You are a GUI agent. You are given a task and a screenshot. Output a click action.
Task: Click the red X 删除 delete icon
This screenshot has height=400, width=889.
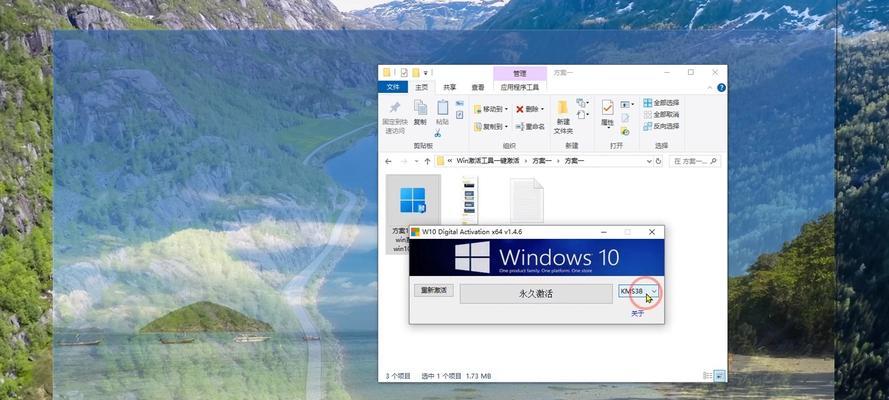pos(519,109)
